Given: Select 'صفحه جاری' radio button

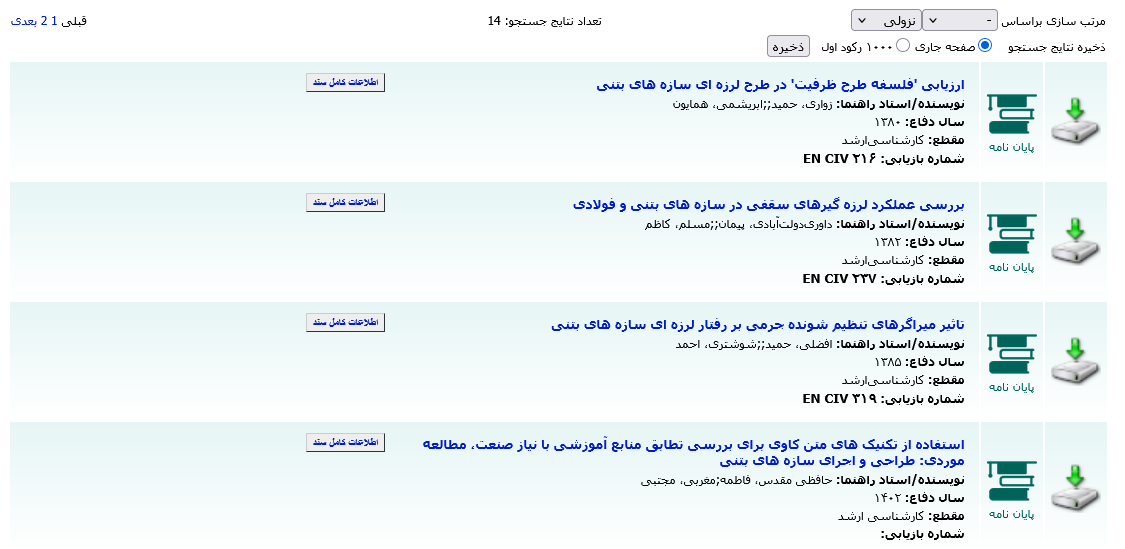Looking at the screenshot, I should point(985,45).
